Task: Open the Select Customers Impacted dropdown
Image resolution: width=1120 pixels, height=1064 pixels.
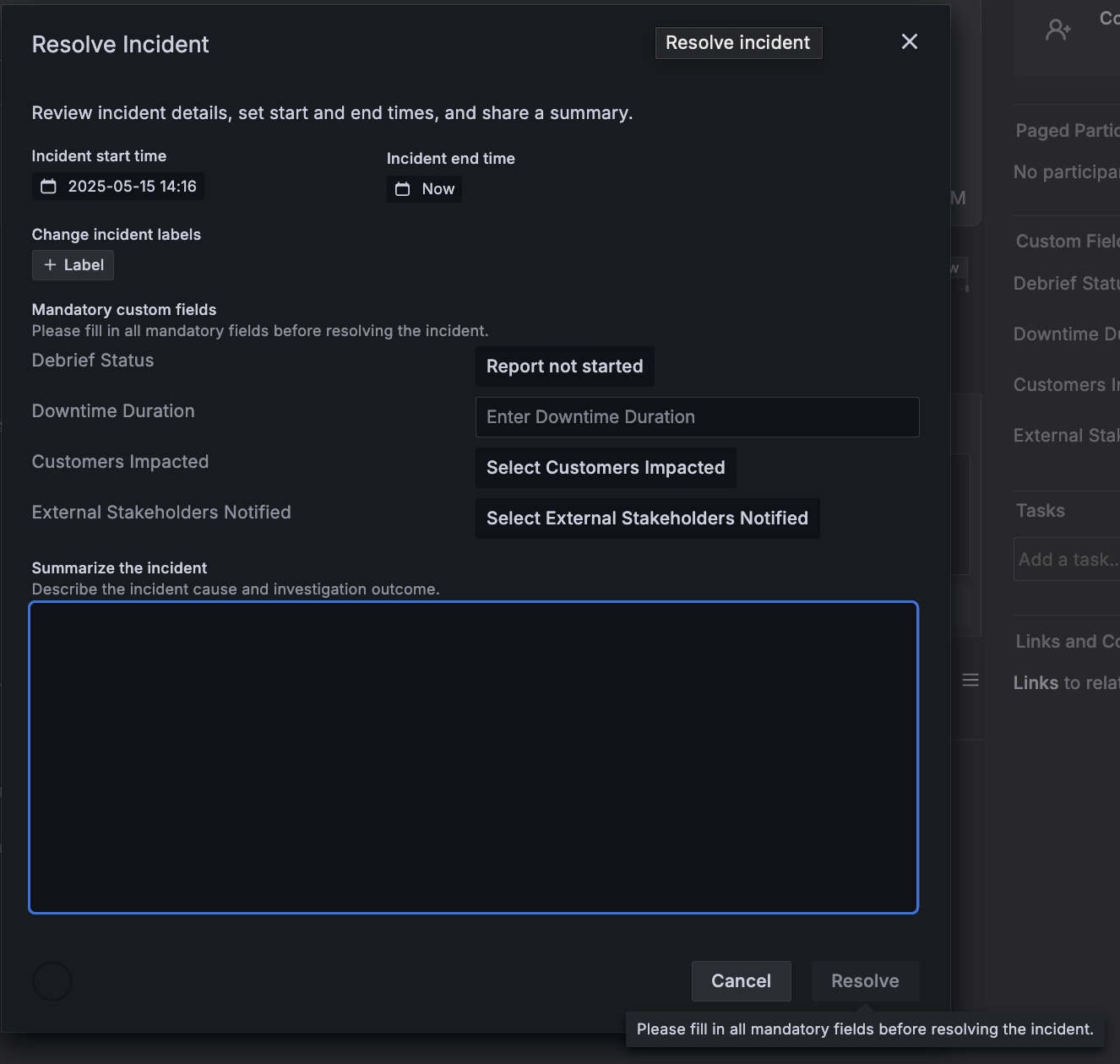Action: coord(605,467)
